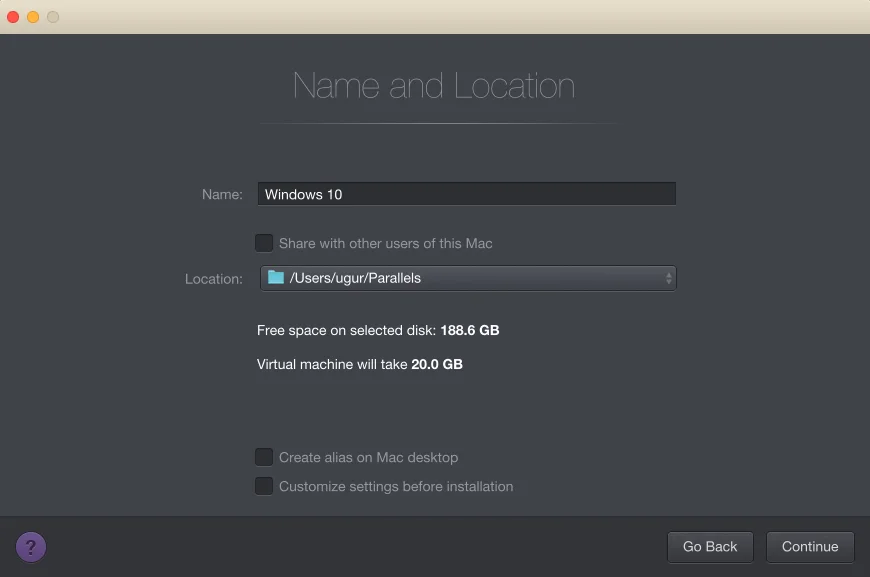The width and height of the screenshot is (870, 577).
Task: Check Customize settings before installation
Action: pos(264,487)
